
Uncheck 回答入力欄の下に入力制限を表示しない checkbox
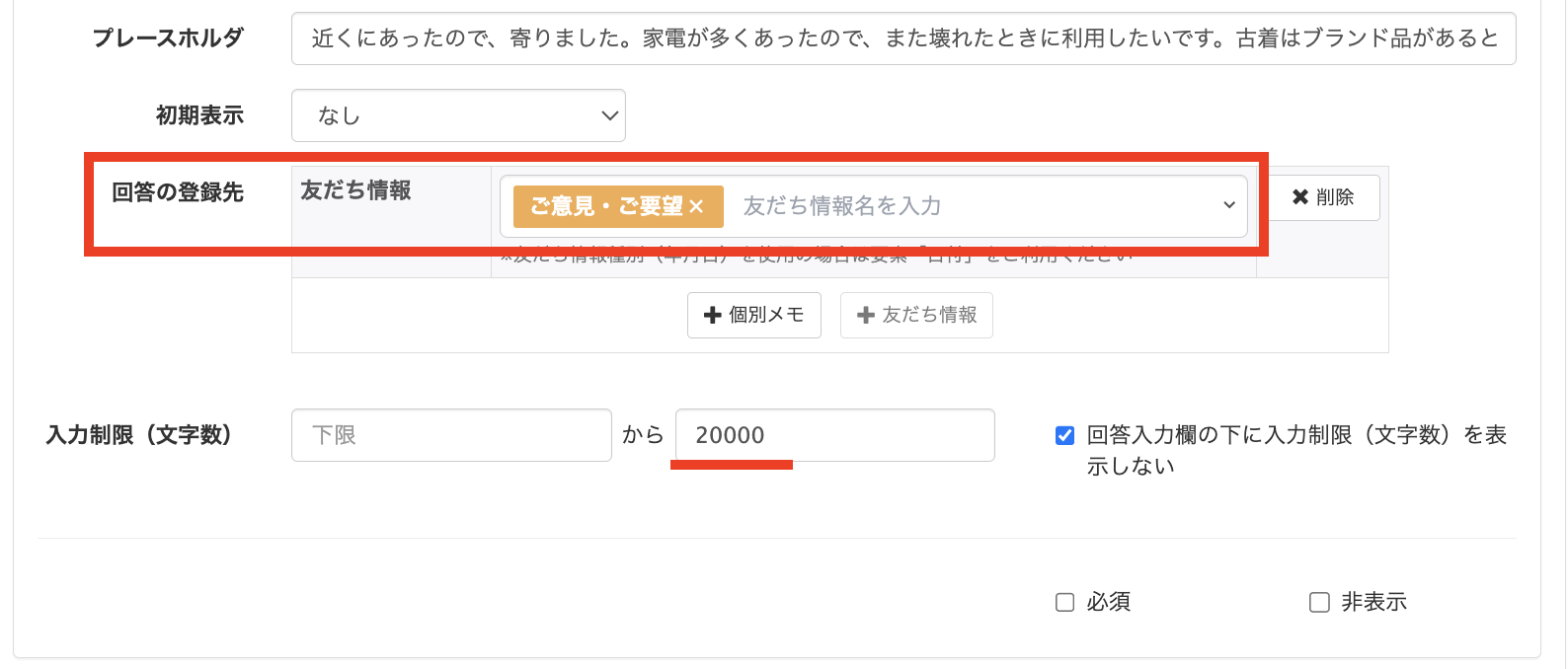[x=1064, y=435]
